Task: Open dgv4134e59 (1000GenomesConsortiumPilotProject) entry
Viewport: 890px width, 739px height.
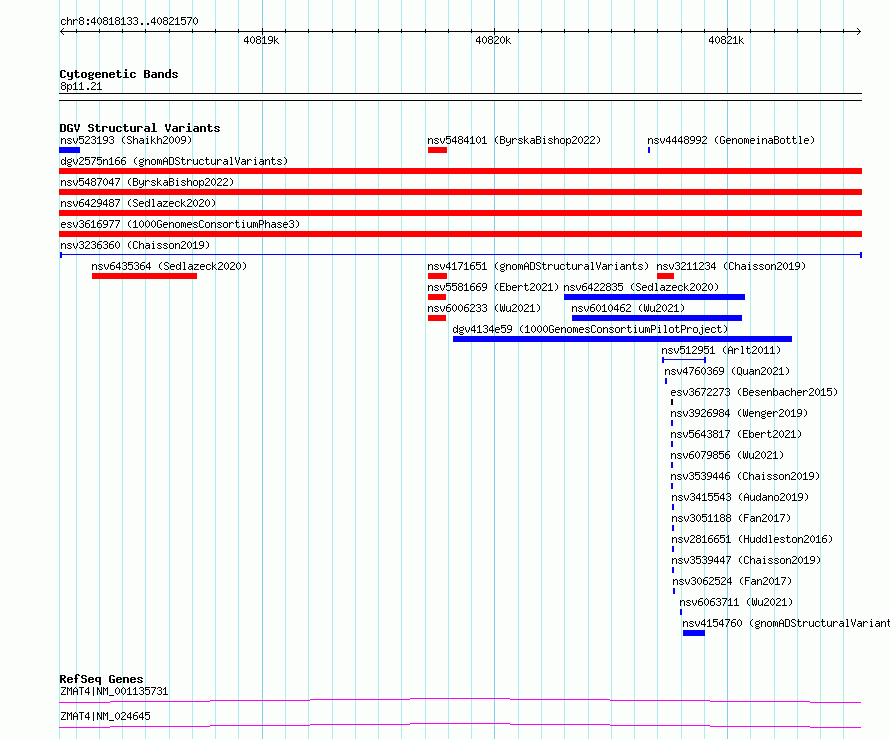Action: click(590, 329)
